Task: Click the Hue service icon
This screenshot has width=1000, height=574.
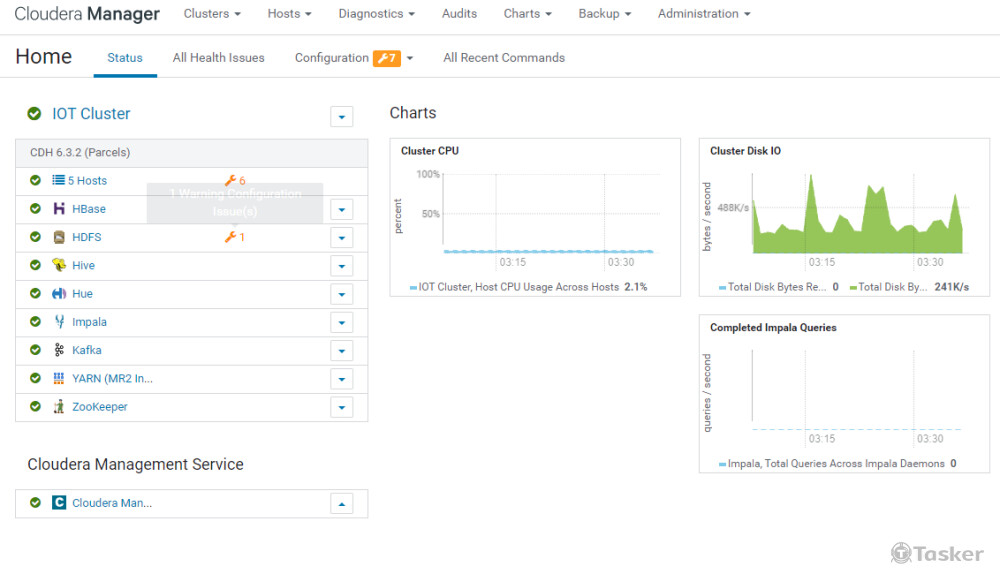Action: [60, 294]
